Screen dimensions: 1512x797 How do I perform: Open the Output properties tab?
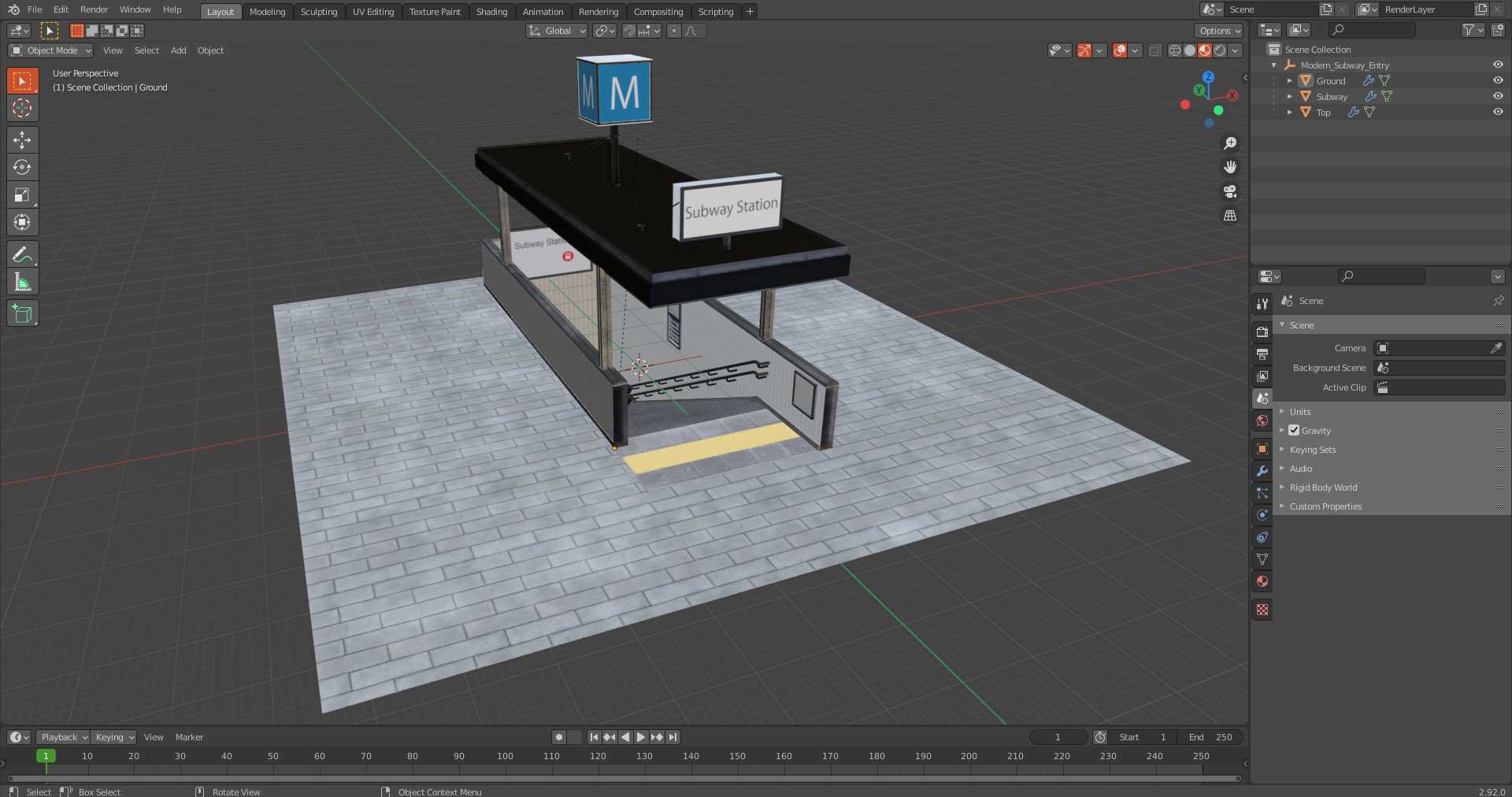pos(1262,354)
